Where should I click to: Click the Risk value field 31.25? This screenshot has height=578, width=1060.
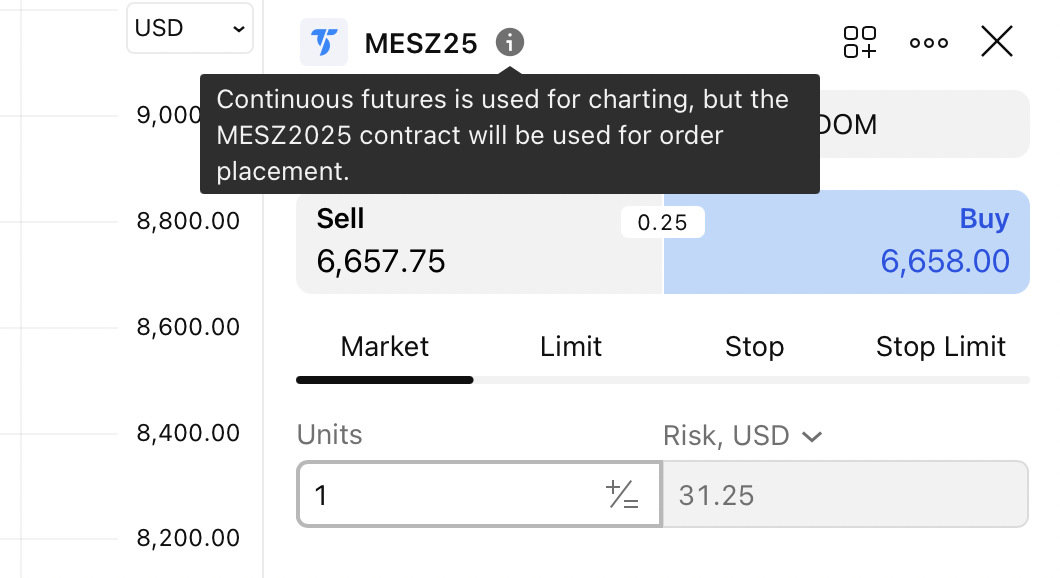(x=845, y=495)
